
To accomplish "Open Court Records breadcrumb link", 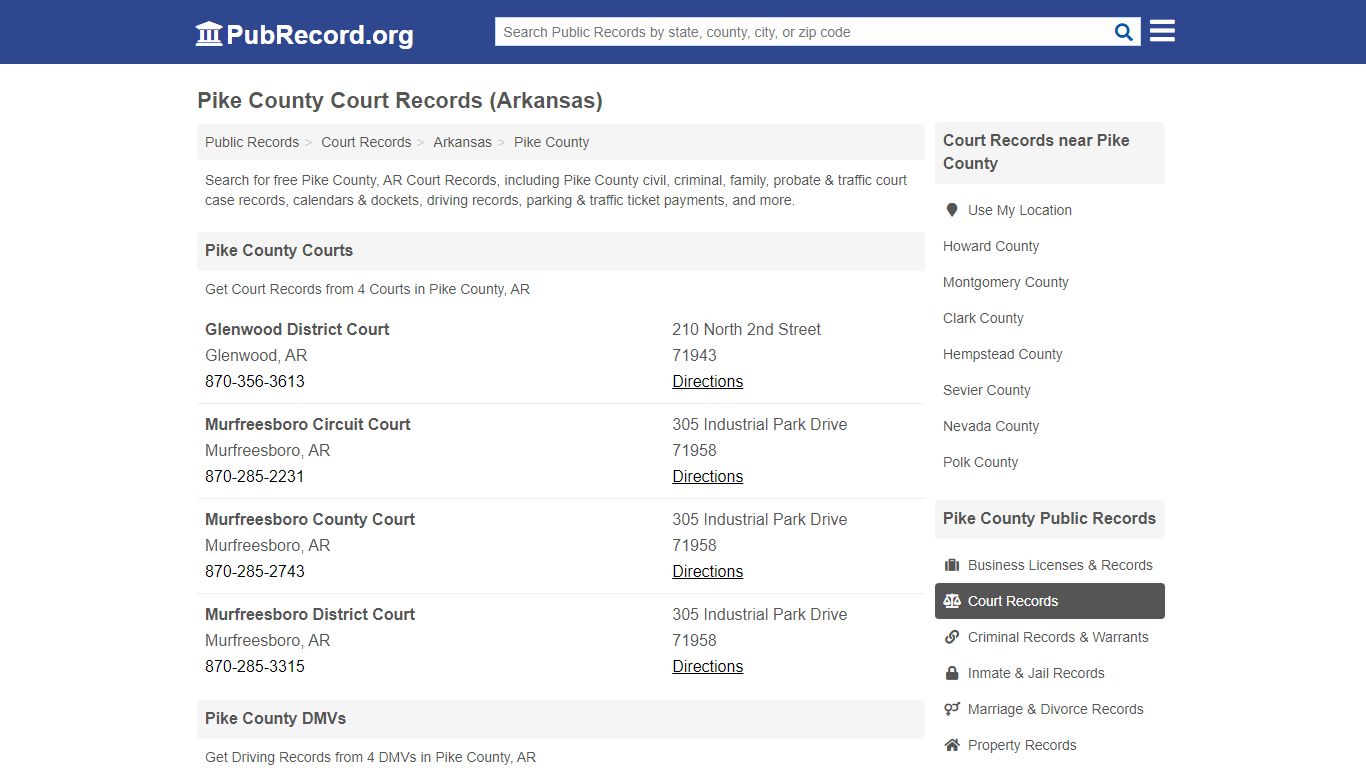I will pyautogui.click(x=366, y=142).
